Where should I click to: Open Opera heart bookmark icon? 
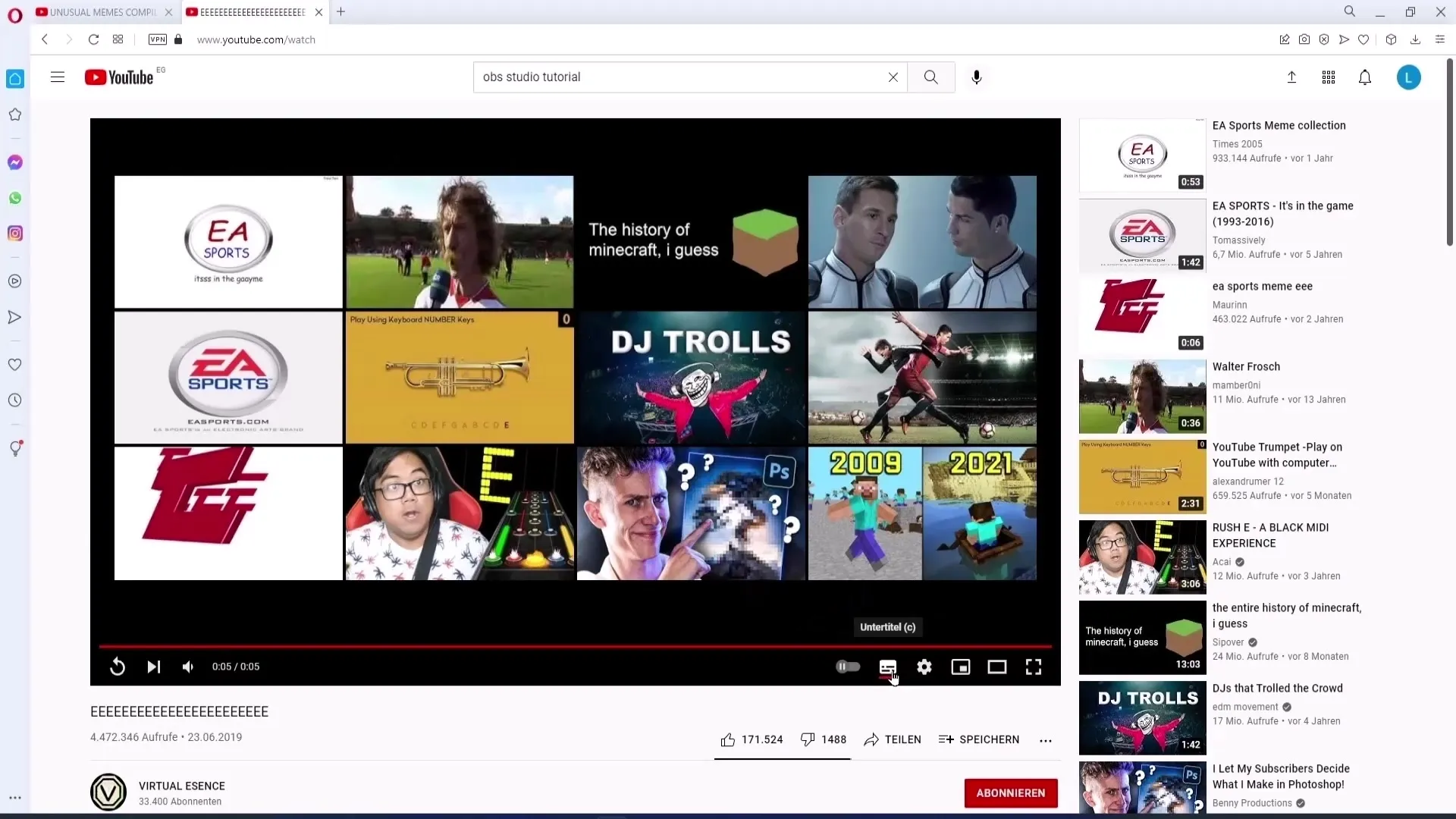tap(1363, 39)
